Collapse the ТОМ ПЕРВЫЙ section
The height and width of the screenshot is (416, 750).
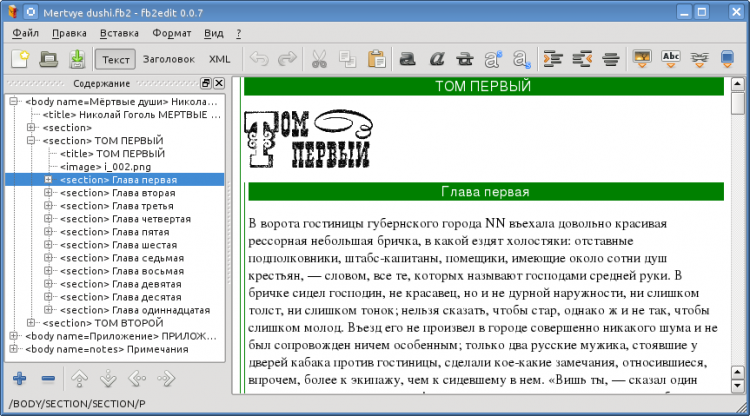click(x=31, y=140)
